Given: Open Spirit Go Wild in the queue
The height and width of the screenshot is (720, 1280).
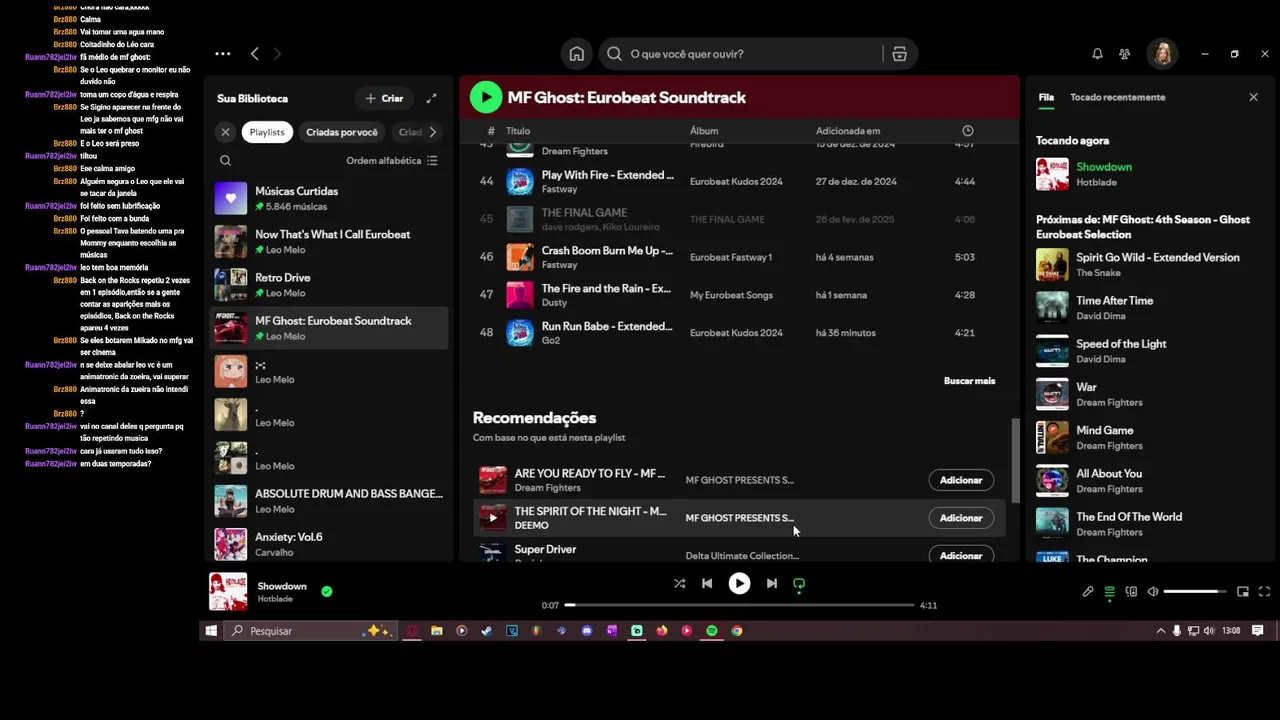Looking at the screenshot, I should tap(1147, 265).
